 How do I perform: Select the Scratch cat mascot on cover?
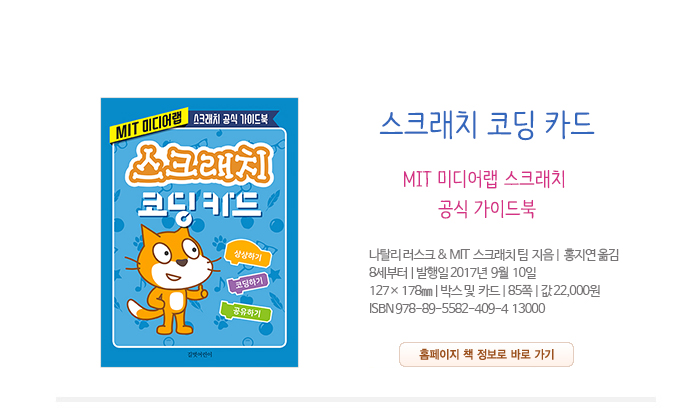171,280
